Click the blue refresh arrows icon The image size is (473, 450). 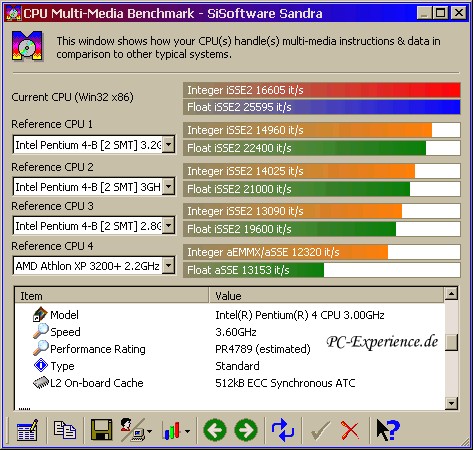[x=283, y=430]
